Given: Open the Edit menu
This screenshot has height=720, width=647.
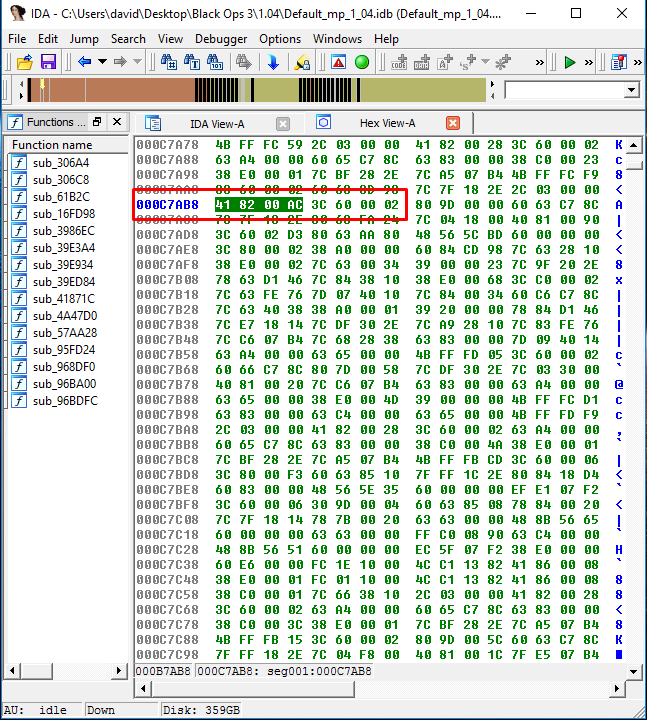Looking at the screenshot, I should (48, 39).
